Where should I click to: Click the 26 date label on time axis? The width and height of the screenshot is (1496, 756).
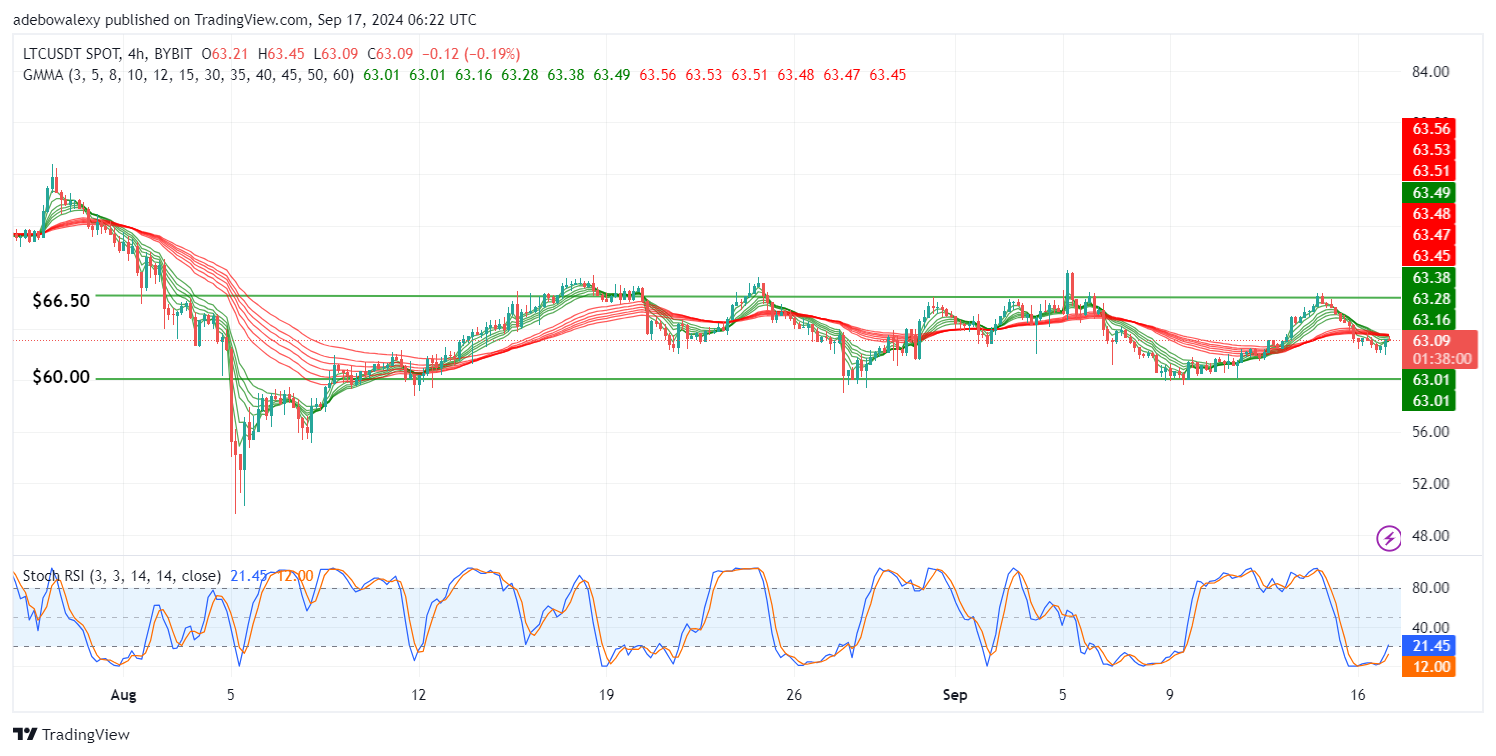794,694
